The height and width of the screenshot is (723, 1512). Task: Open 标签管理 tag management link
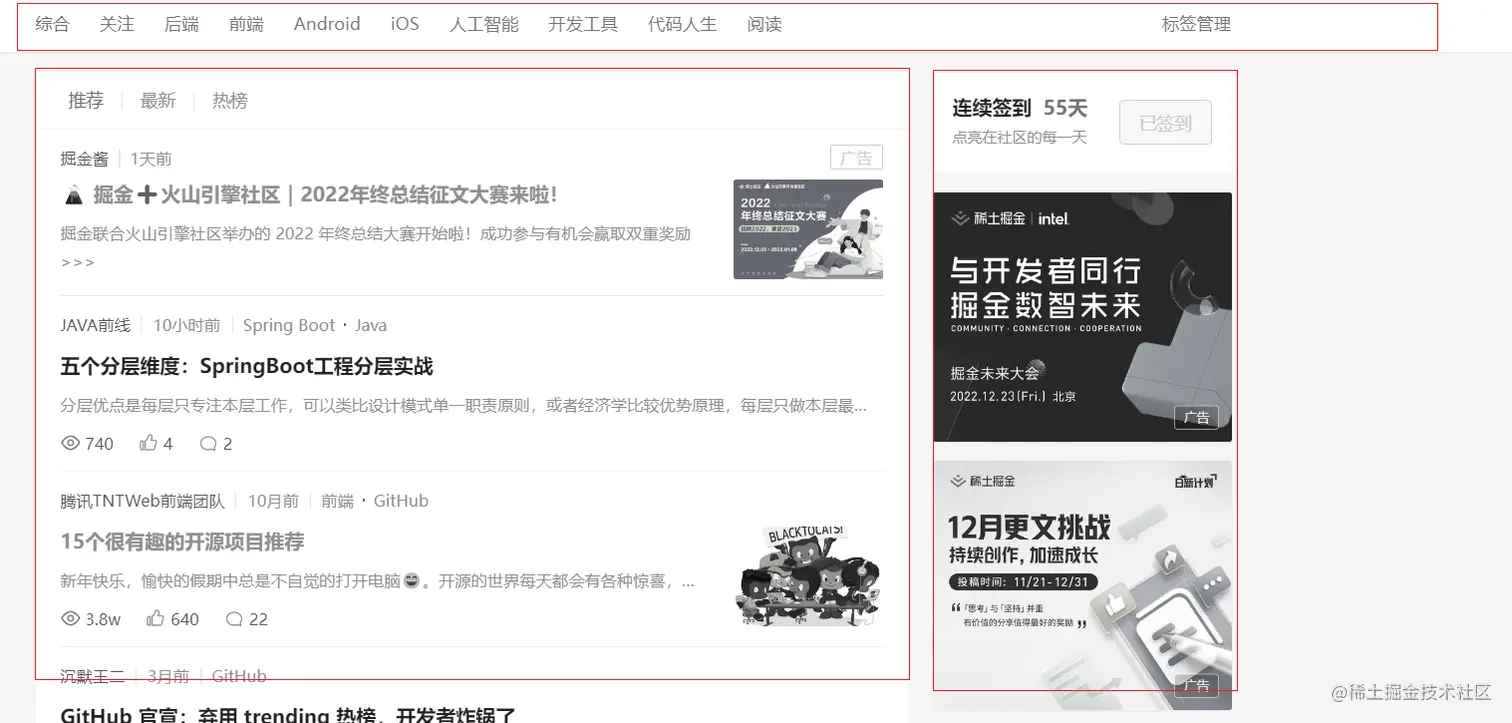(x=1196, y=24)
